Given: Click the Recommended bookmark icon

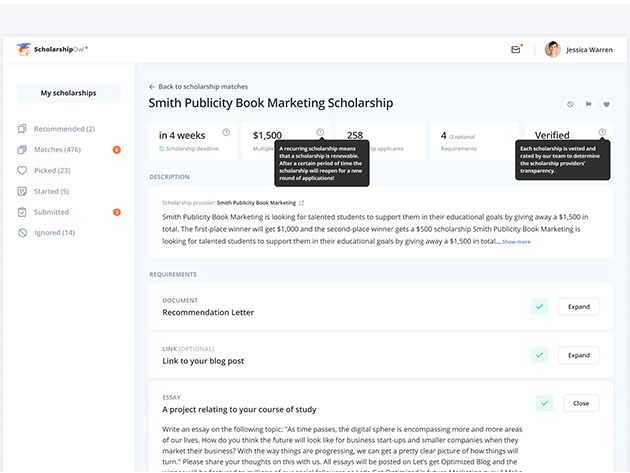Looking at the screenshot, I should coord(22,129).
